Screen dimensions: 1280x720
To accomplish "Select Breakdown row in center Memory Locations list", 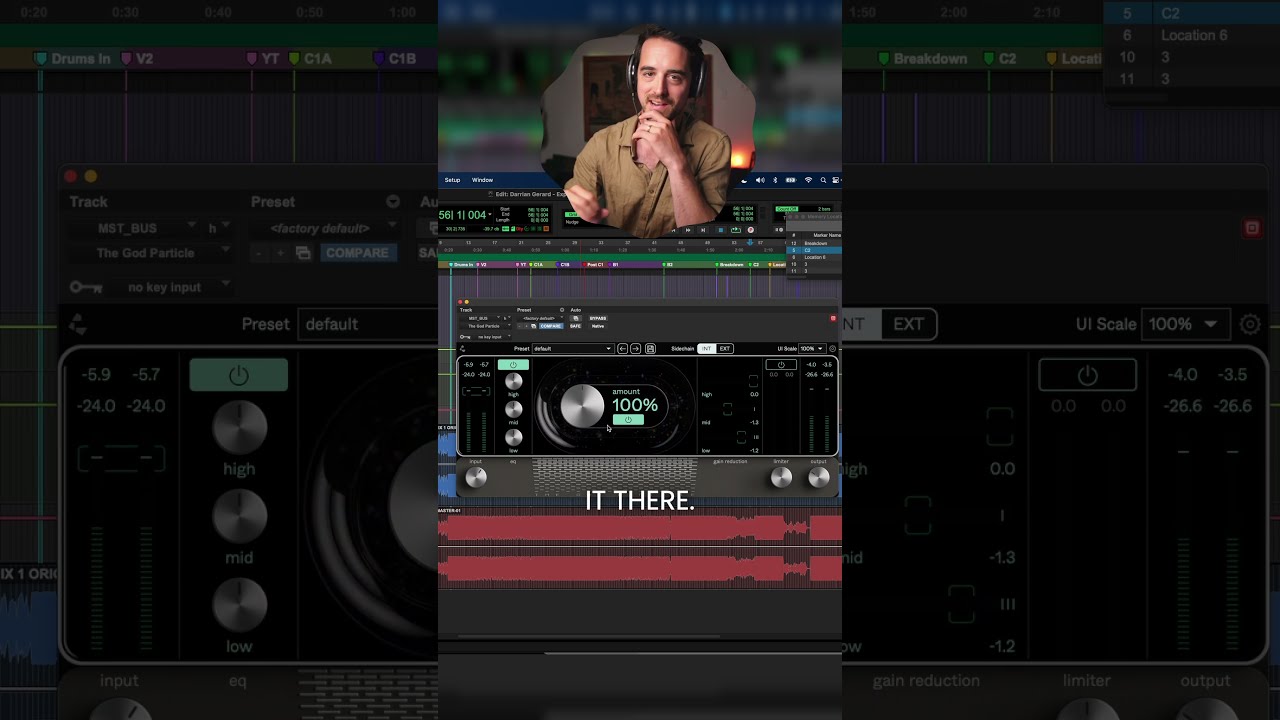I will pyautogui.click(x=815, y=243).
